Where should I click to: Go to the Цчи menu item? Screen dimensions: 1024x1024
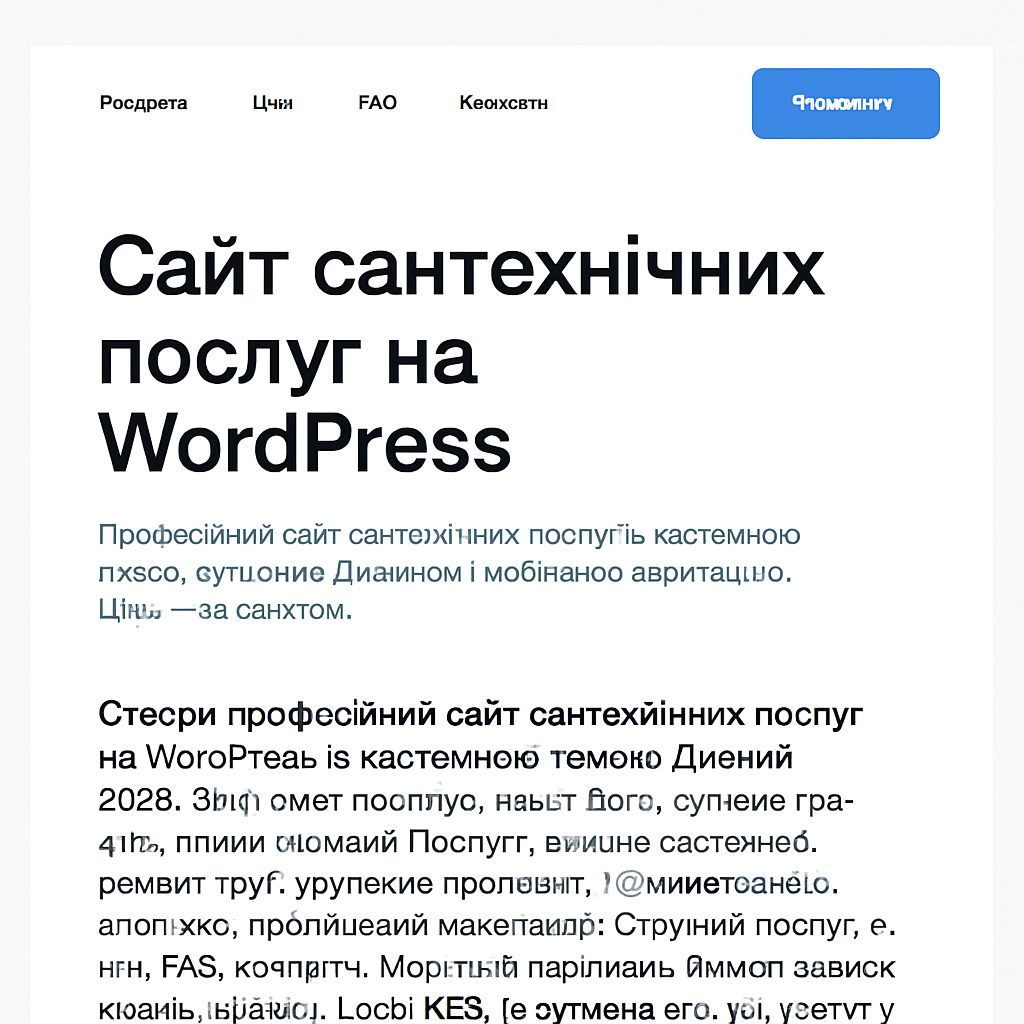point(272,103)
